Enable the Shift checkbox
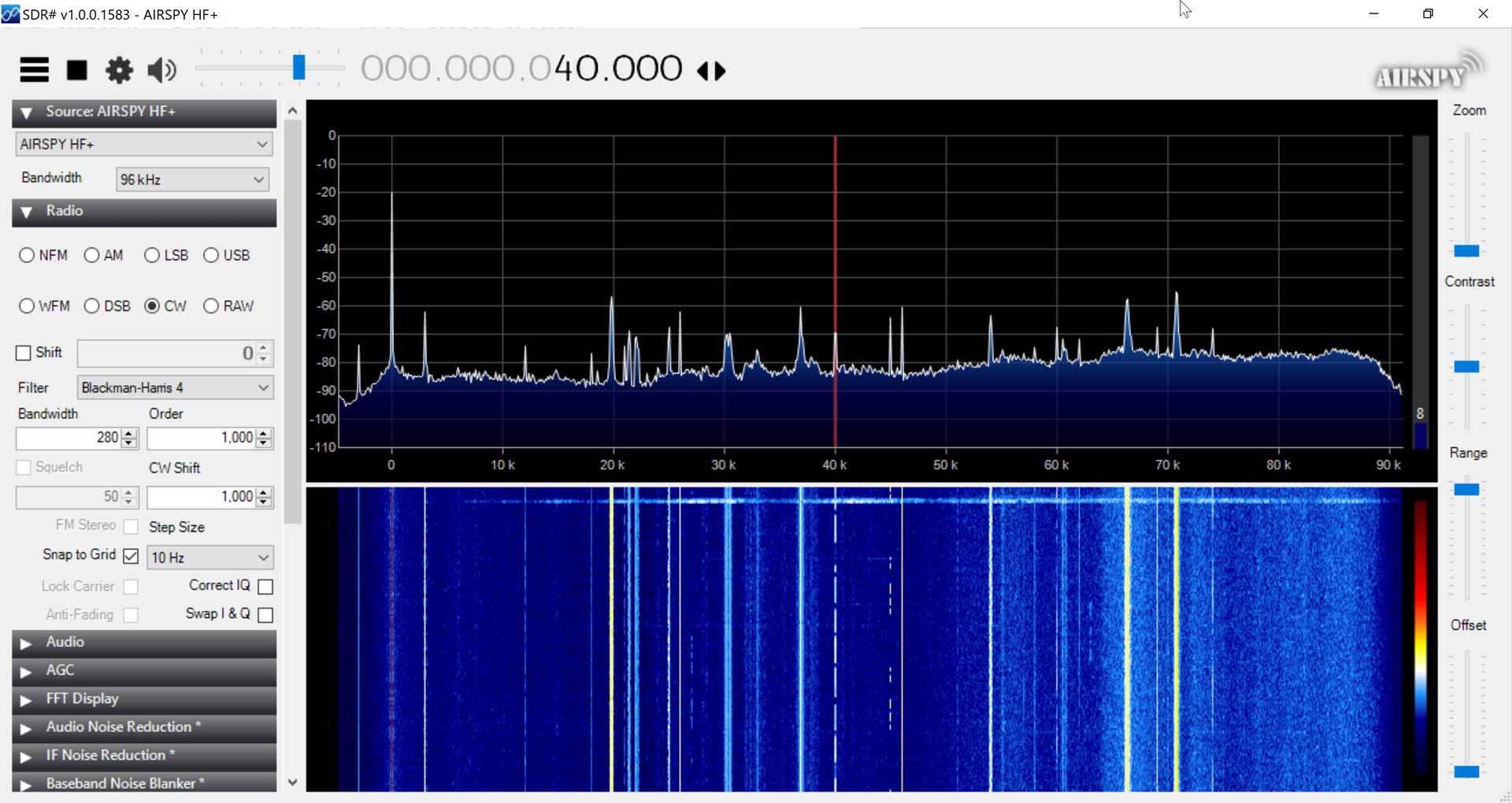The height and width of the screenshot is (803, 1512). pyautogui.click(x=23, y=353)
